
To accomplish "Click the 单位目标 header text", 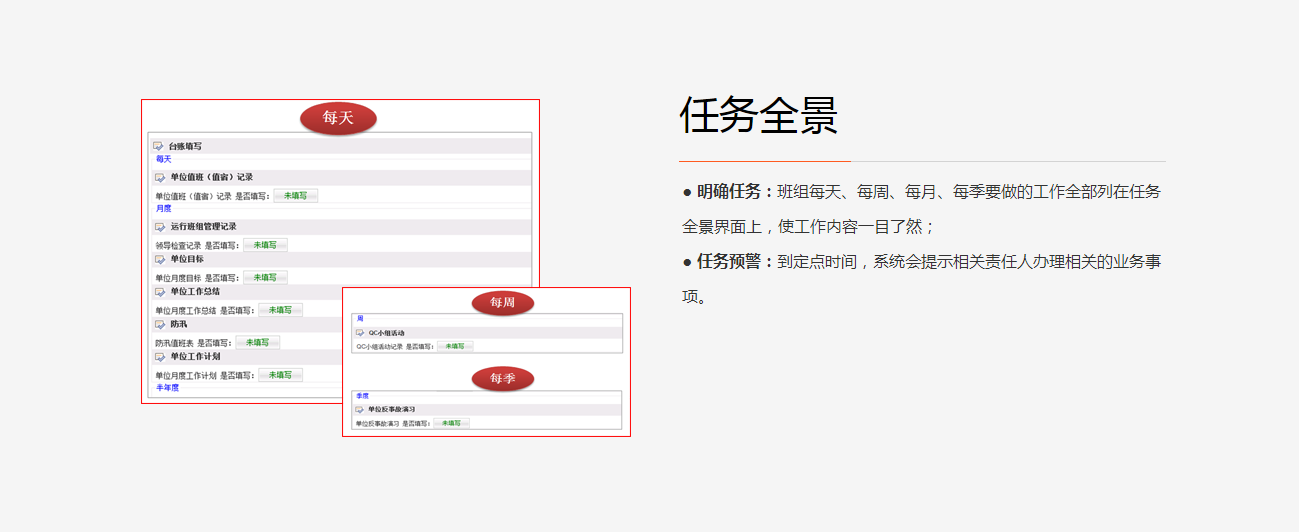I will click(187, 259).
